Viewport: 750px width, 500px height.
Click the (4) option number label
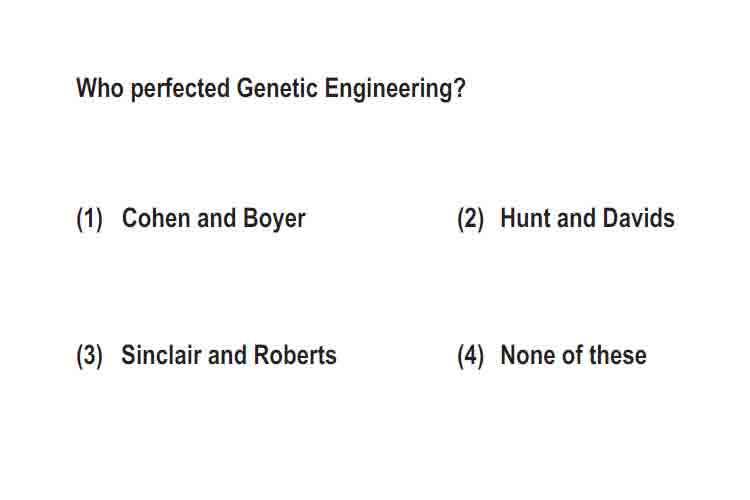(470, 356)
